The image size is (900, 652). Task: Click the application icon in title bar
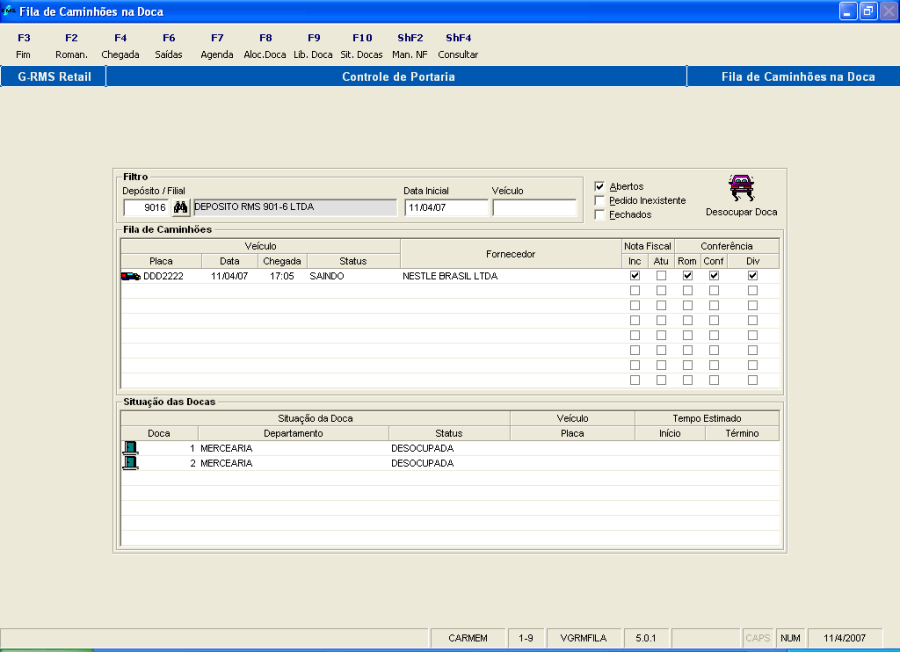pyautogui.click(x=9, y=11)
